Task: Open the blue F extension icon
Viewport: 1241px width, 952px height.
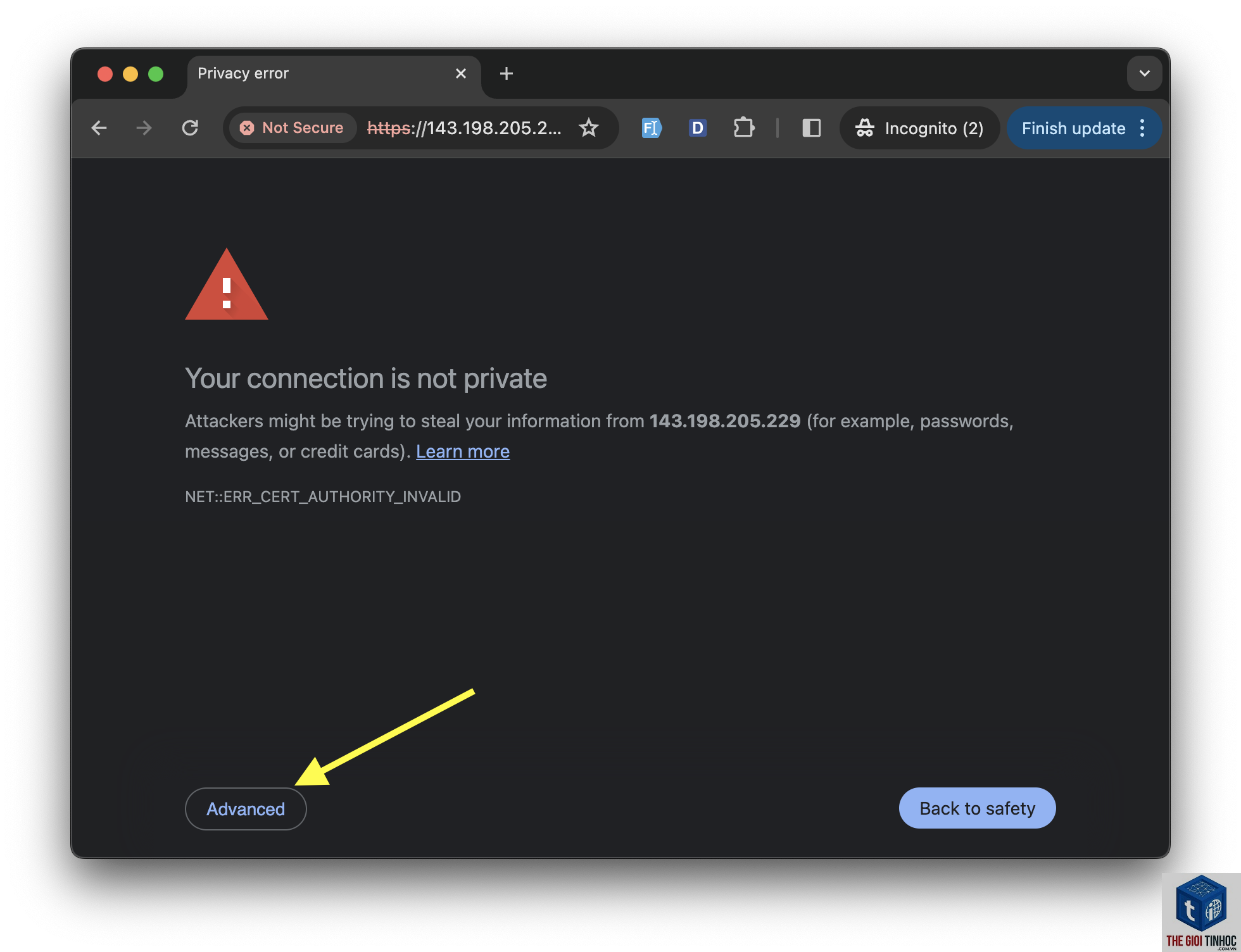Action: click(x=651, y=128)
